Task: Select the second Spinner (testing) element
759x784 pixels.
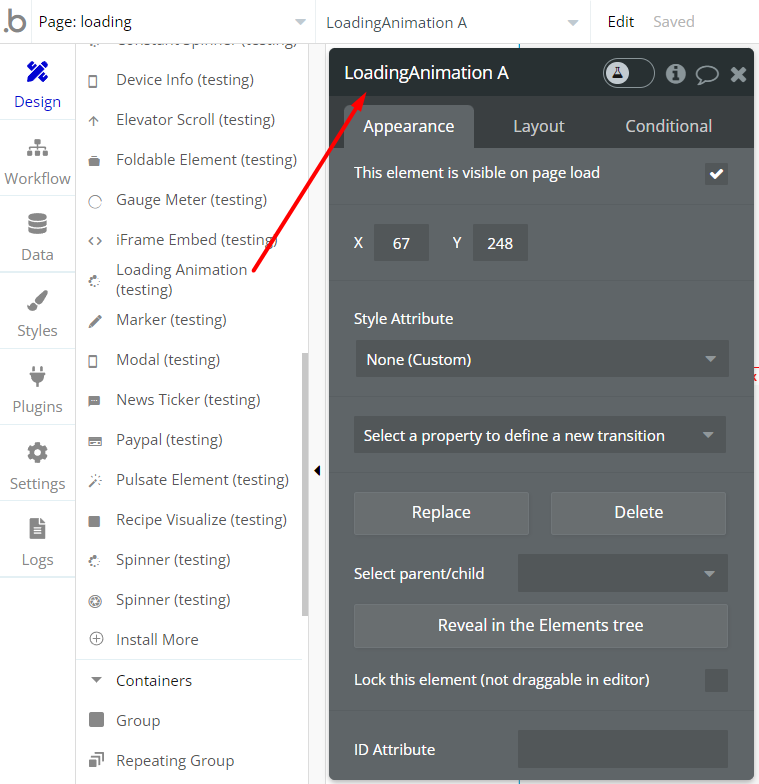Action: [173, 600]
